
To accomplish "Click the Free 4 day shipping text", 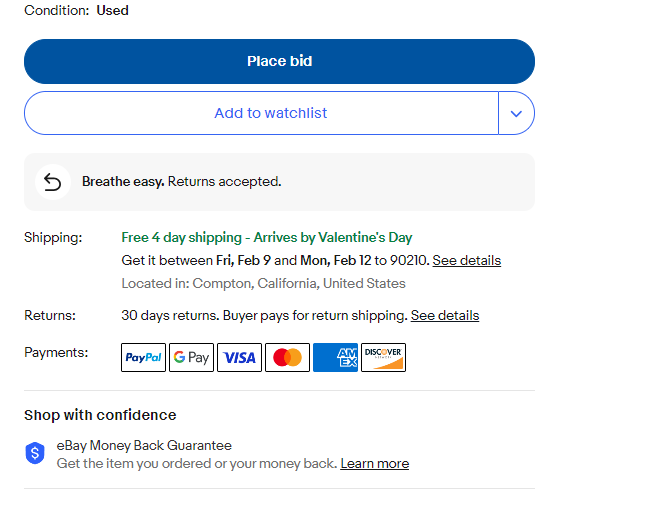I will coord(266,237).
